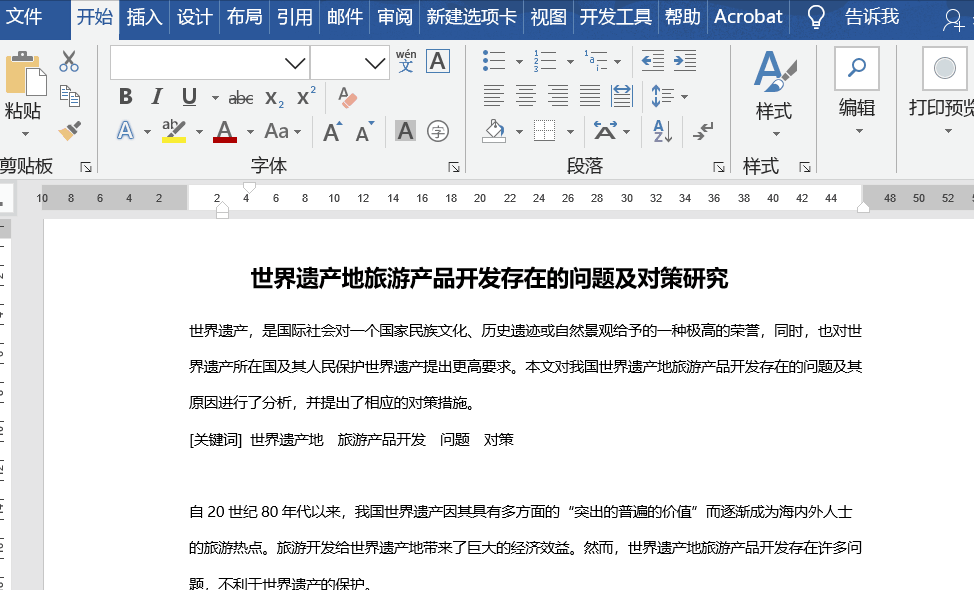The image size is (974, 590).
Task: Apply yellow text highlight color
Action: pos(174,131)
